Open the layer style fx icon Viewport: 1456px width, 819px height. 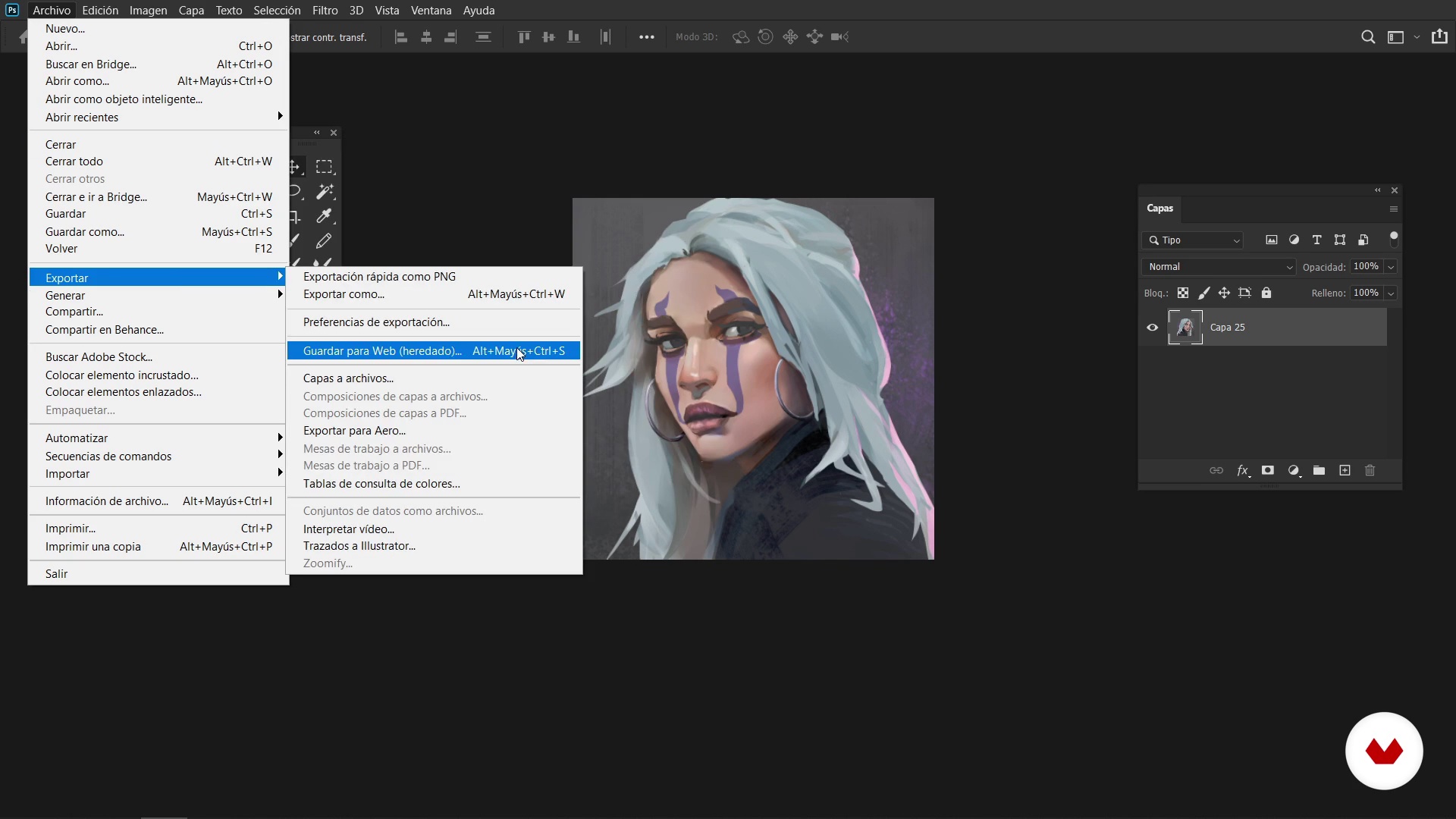[x=1243, y=470]
